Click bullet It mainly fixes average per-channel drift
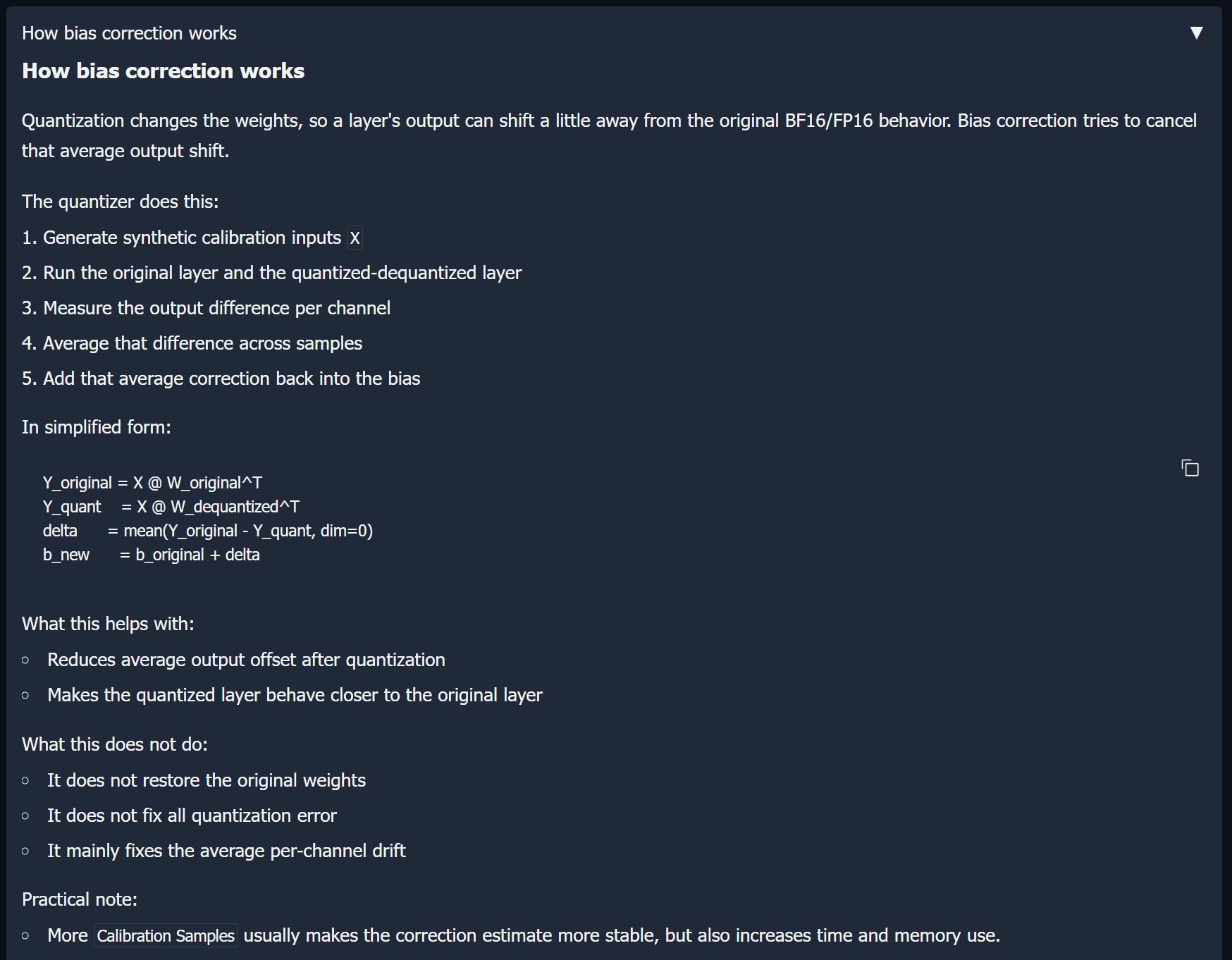1232x960 pixels. 226,851
